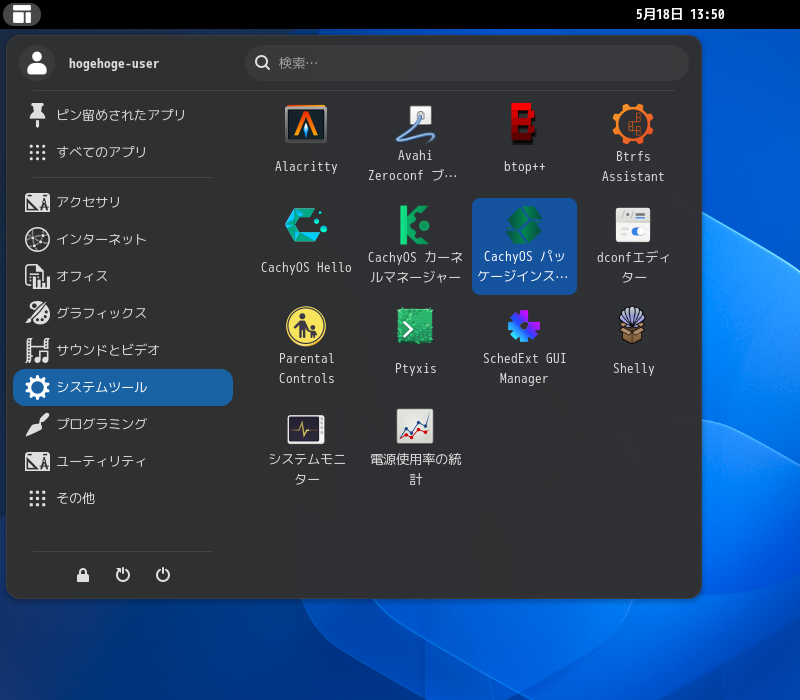Click the hogehoge-user avatar icon
The height and width of the screenshot is (700, 800).
[x=37, y=63]
